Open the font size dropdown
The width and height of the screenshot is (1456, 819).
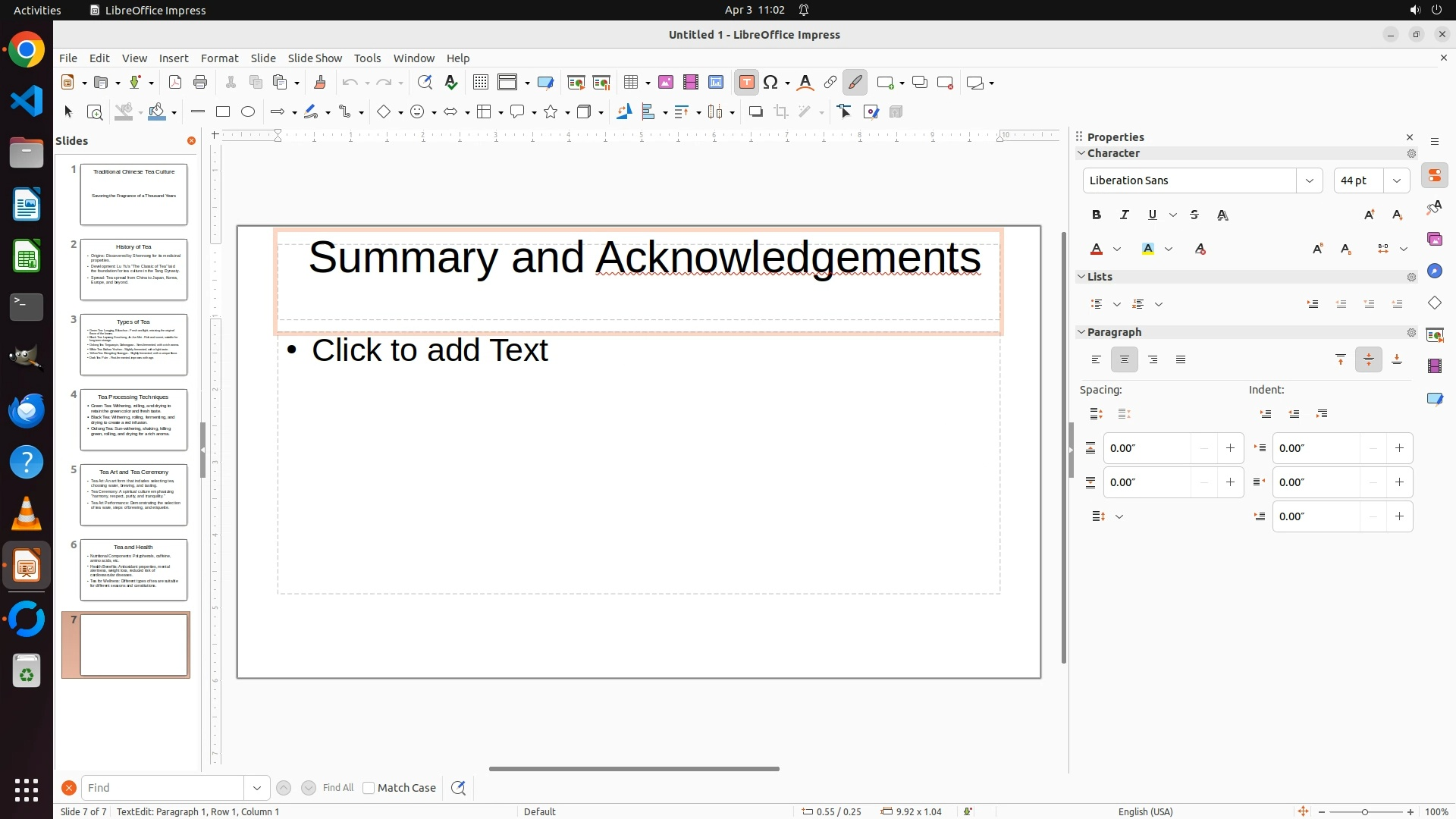(1397, 180)
